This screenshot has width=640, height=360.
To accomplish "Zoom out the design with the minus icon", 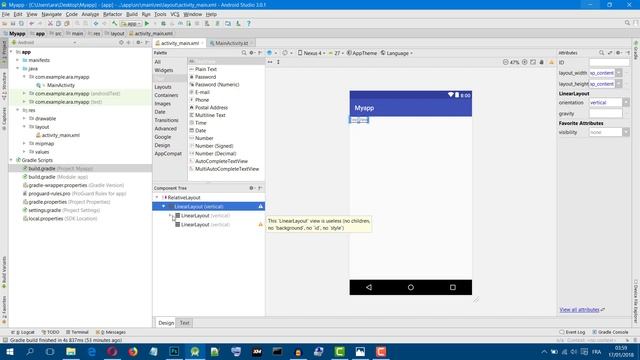I will (x=505, y=62).
